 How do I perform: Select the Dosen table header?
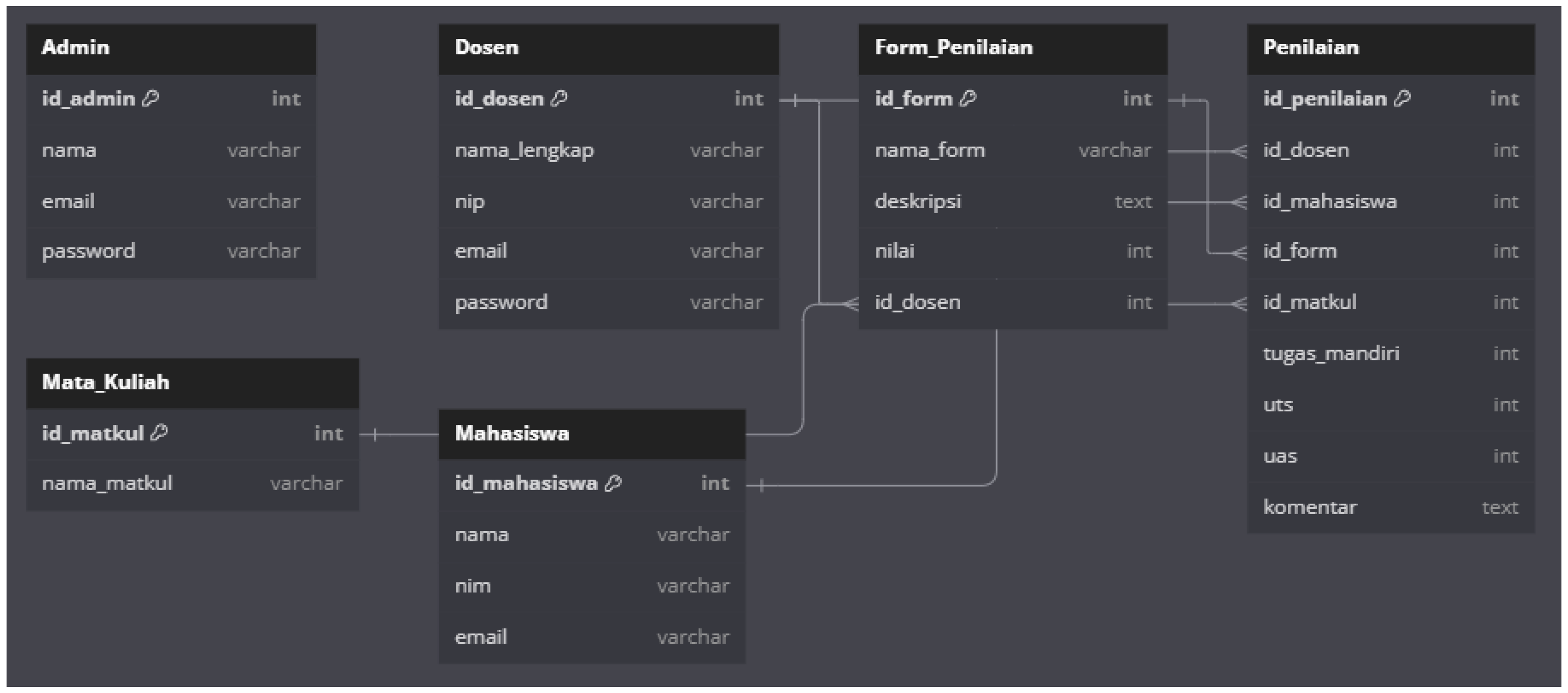click(x=608, y=48)
